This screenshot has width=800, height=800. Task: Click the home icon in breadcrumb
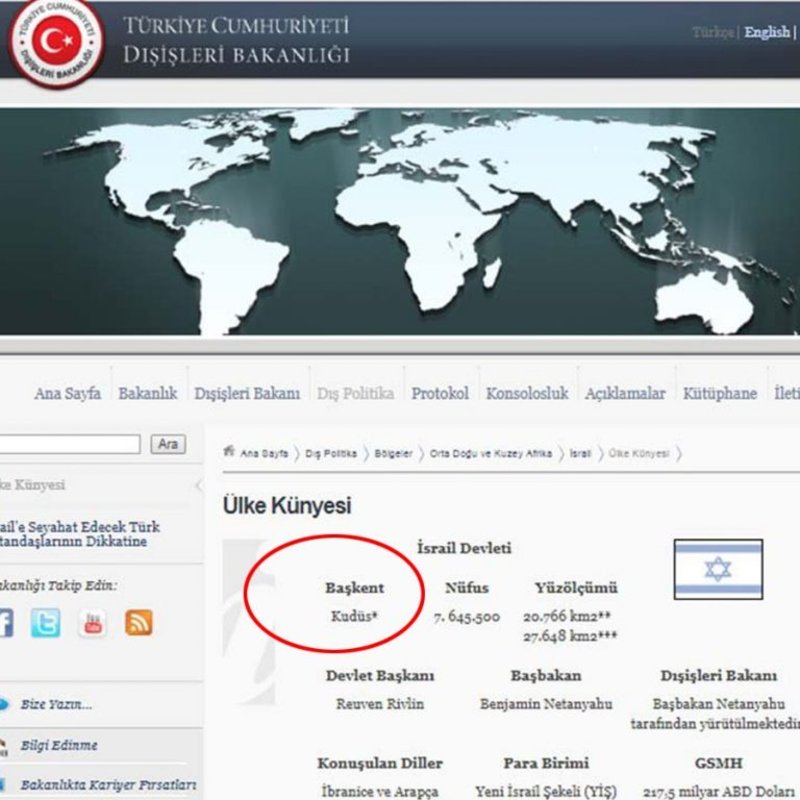click(x=229, y=452)
